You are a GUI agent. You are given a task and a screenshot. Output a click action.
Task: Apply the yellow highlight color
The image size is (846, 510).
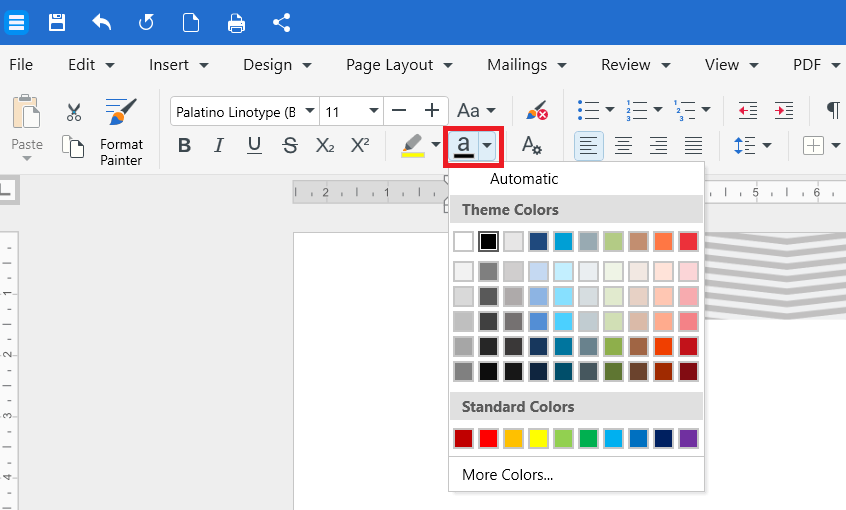(x=413, y=145)
